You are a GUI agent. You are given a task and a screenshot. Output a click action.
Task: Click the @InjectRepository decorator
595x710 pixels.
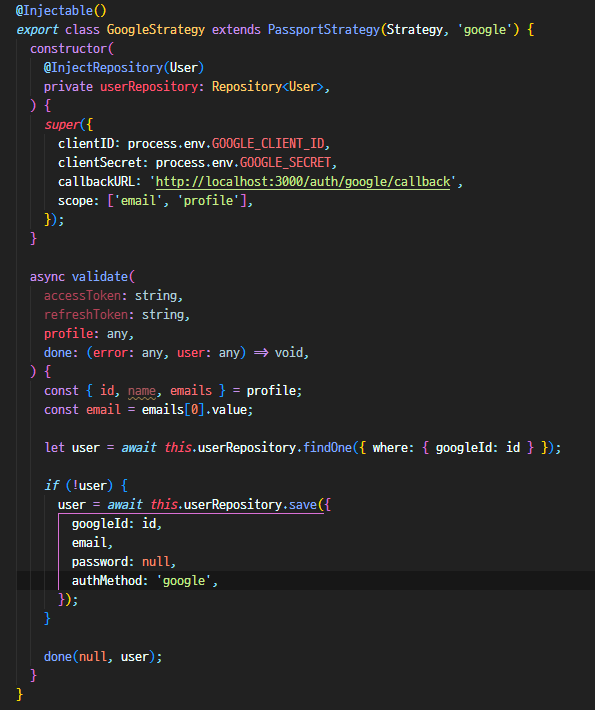pos(103,68)
